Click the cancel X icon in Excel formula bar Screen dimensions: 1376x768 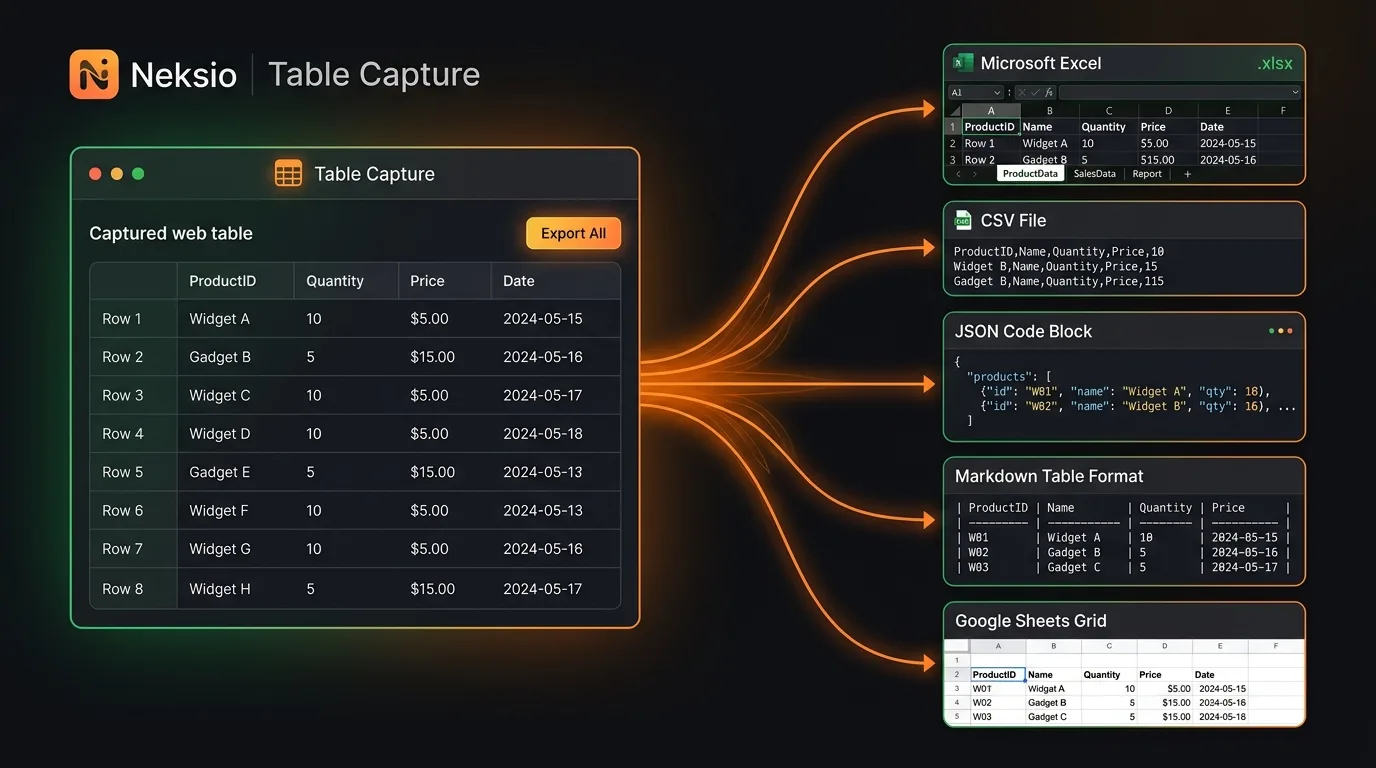(x=1022, y=92)
